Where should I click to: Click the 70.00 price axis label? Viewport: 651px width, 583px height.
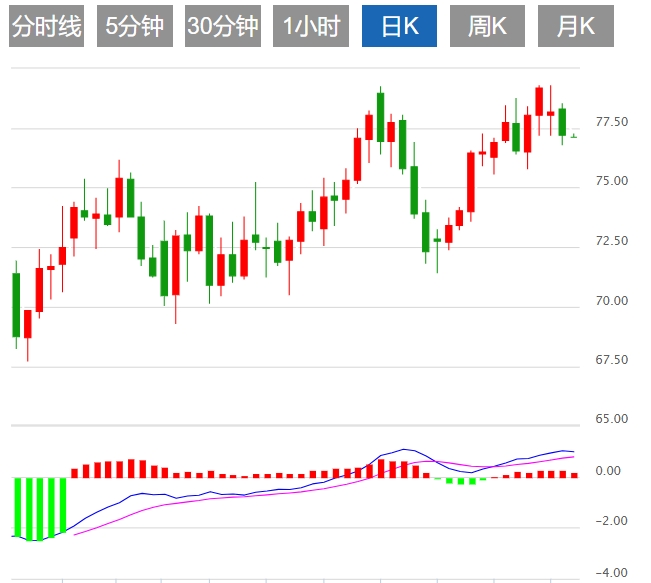(x=611, y=300)
